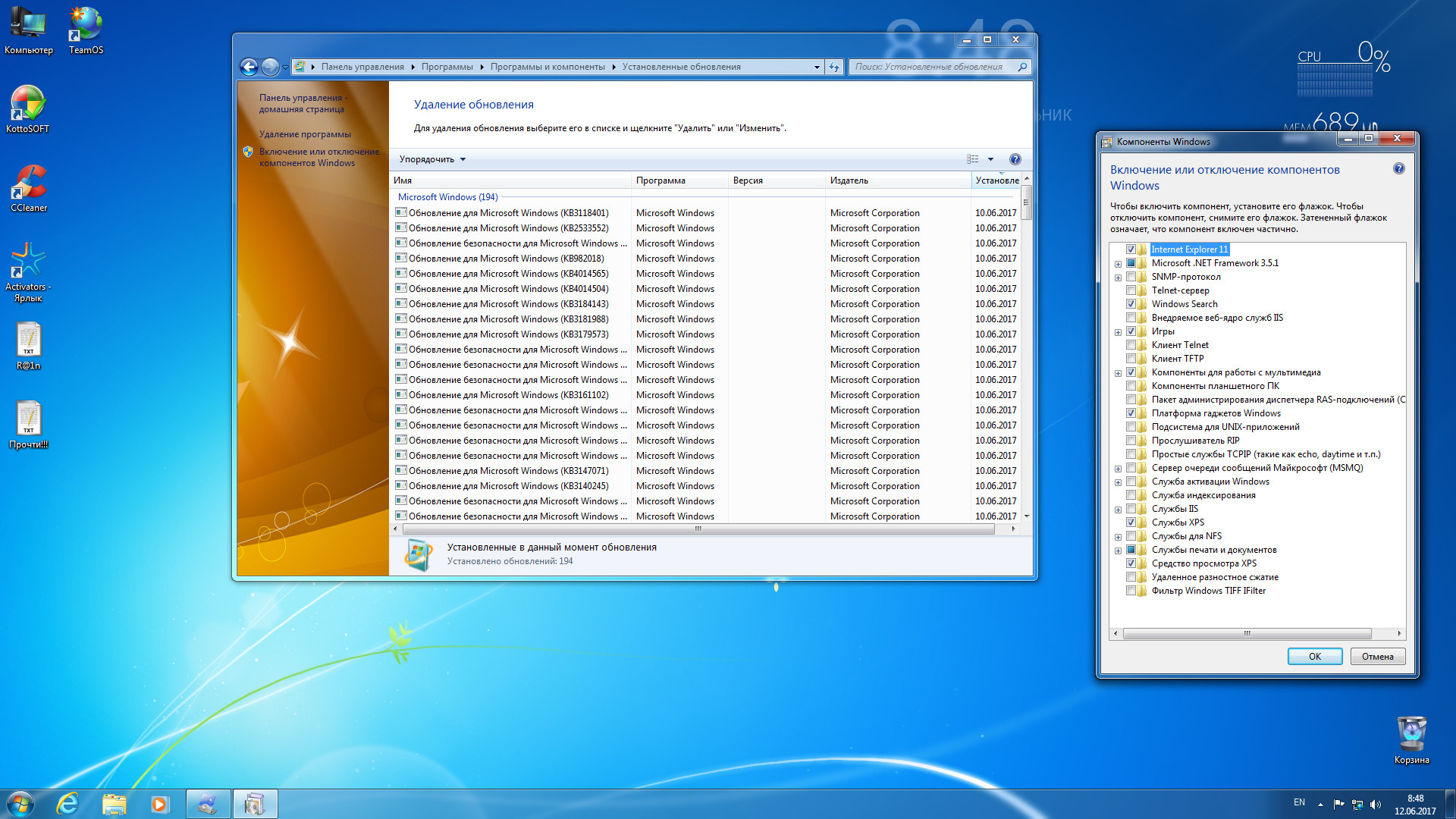Enable Клиент TFTP checkbox
1456x819 pixels.
1131,359
